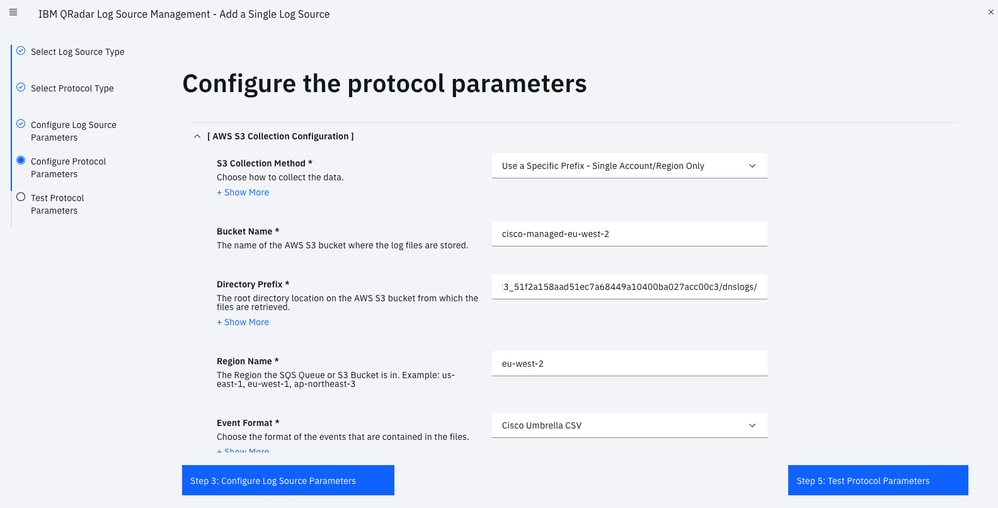Viewport: 998px width, 508px height.
Task: Open the hamburger navigation menu
Action: [13, 13]
